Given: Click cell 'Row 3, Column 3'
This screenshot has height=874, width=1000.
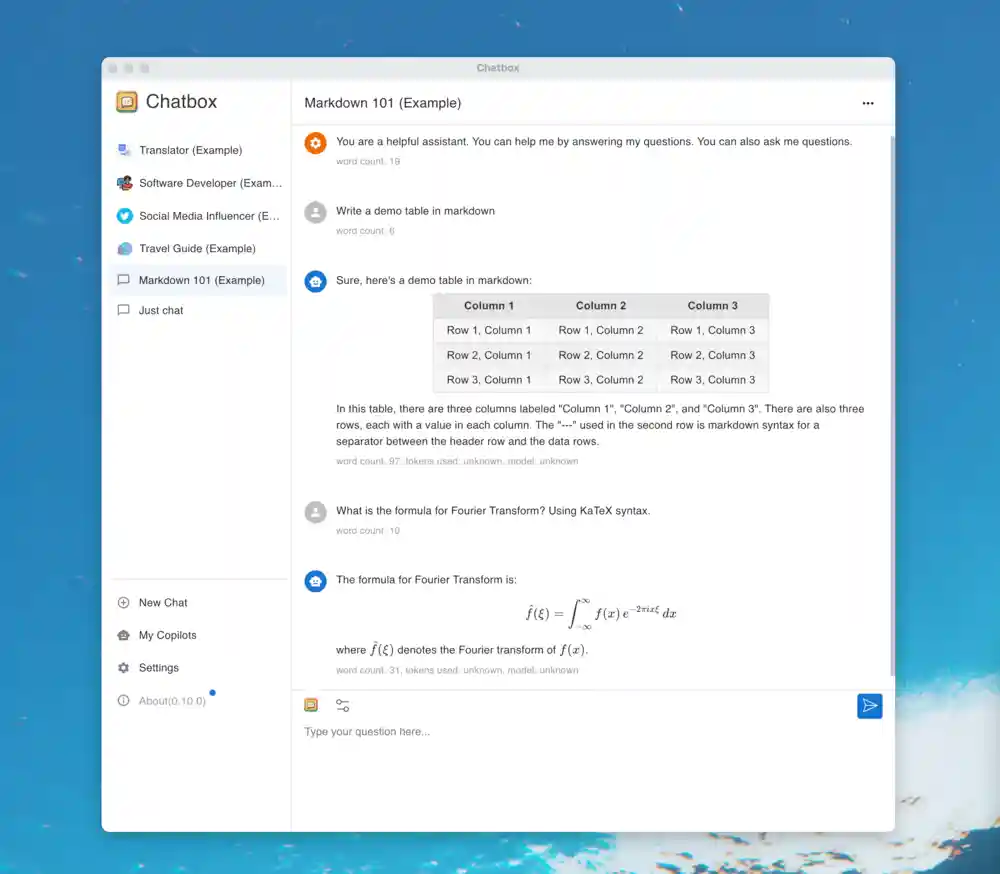Looking at the screenshot, I should 712,380.
